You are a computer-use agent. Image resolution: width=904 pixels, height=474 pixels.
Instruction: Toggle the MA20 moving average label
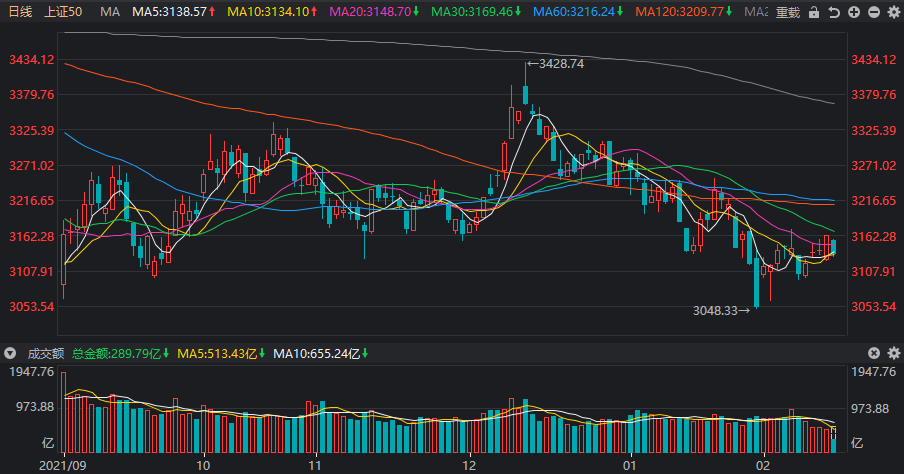374,12
